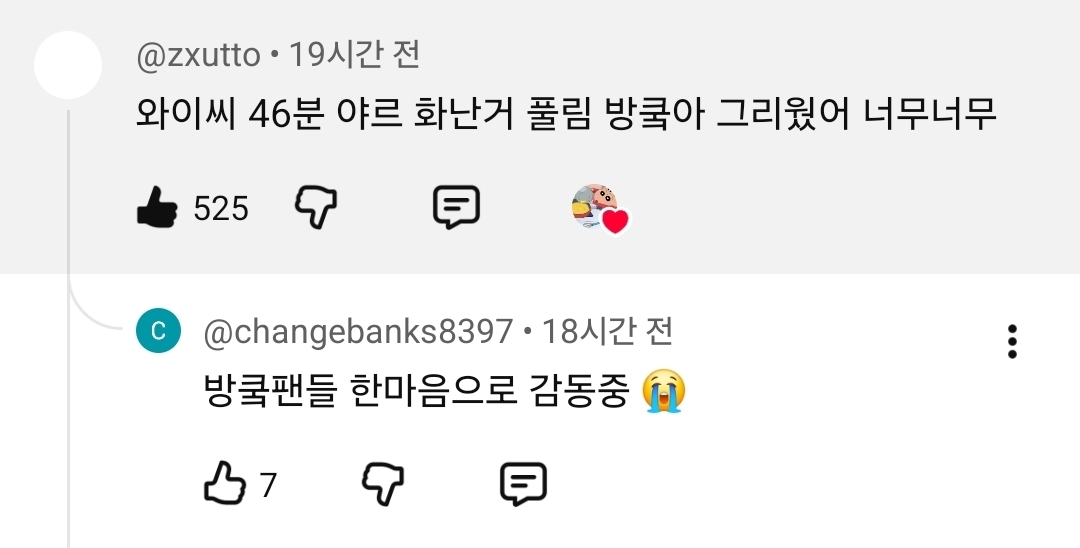Image resolution: width=1080 pixels, height=548 pixels.
Task: Open the teal C avatar of changebanks8397
Action: click(158, 331)
